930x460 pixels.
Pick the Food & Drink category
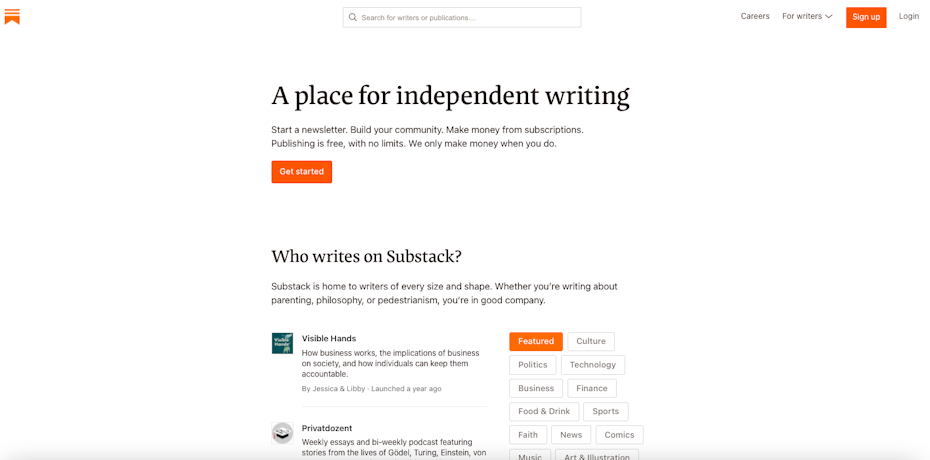[544, 411]
